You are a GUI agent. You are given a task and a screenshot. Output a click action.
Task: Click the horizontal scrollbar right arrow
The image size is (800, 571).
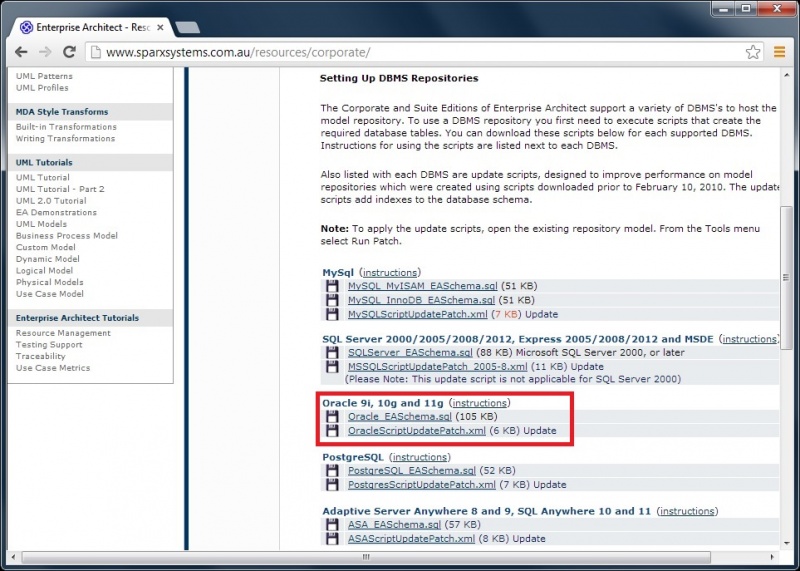(772, 557)
